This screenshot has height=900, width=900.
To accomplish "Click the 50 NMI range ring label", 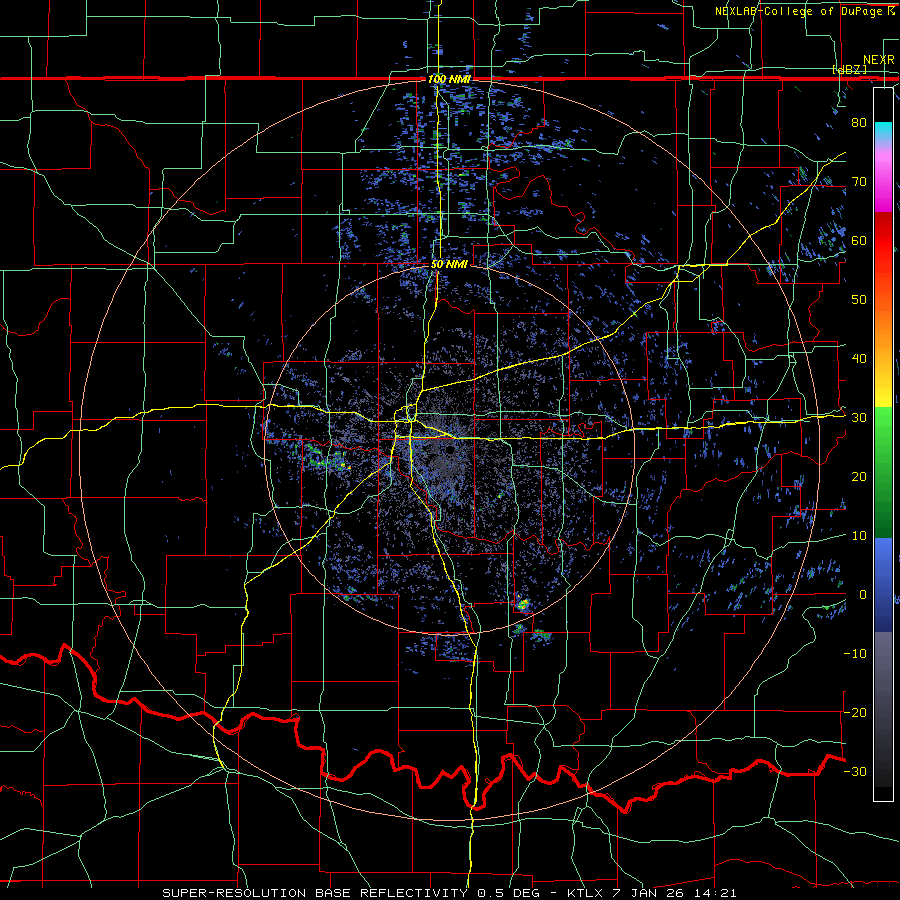I will click(449, 265).
